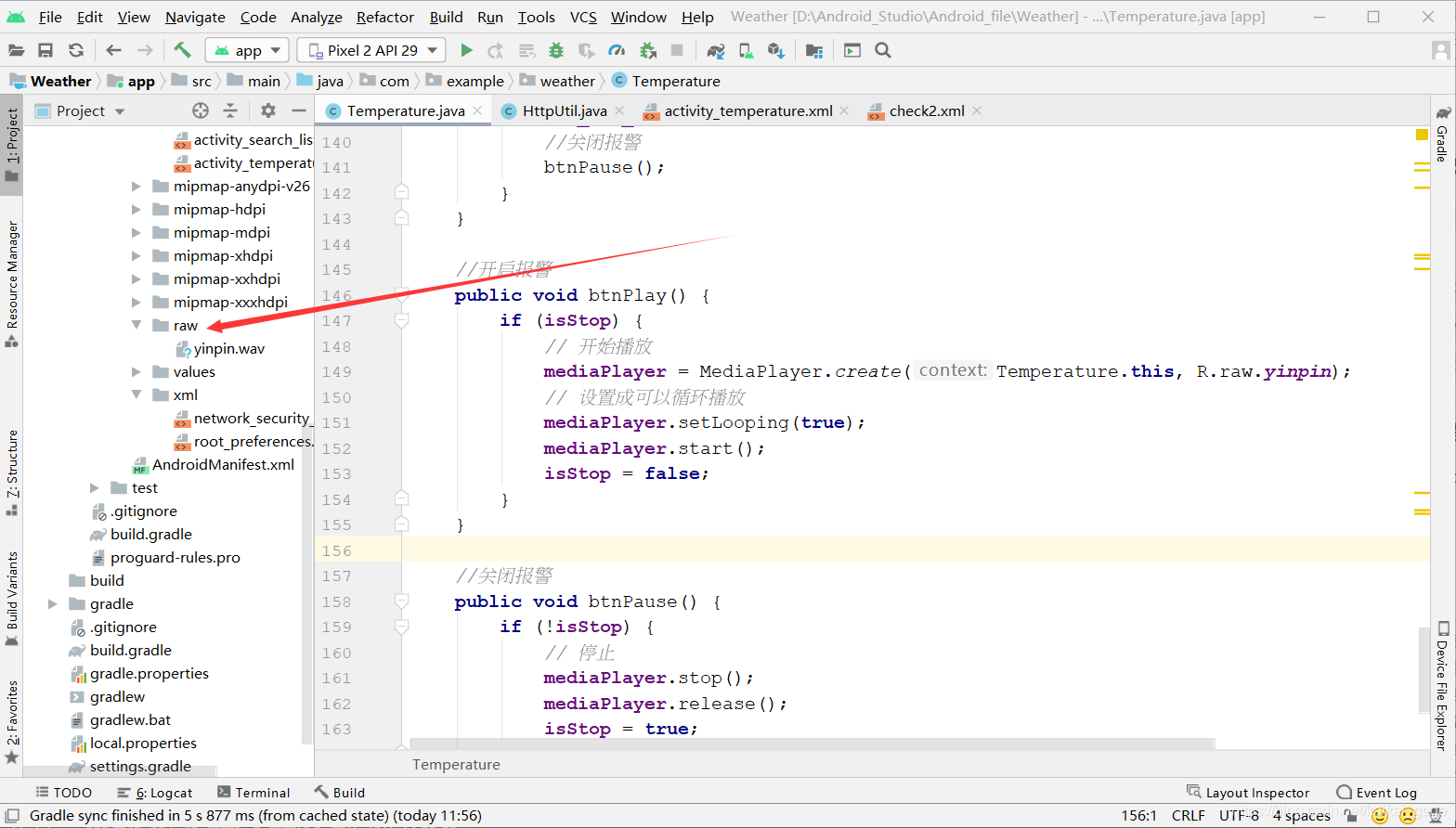Open the Pixel 2 API 29 device dropdown
The height and width of the screenshot is (828, 1456).
[371, 50]
